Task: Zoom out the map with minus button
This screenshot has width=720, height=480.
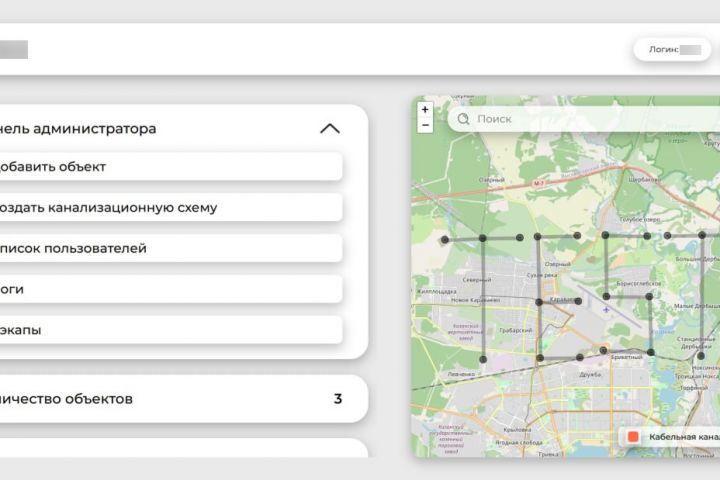Action: [x=425, y=125]
